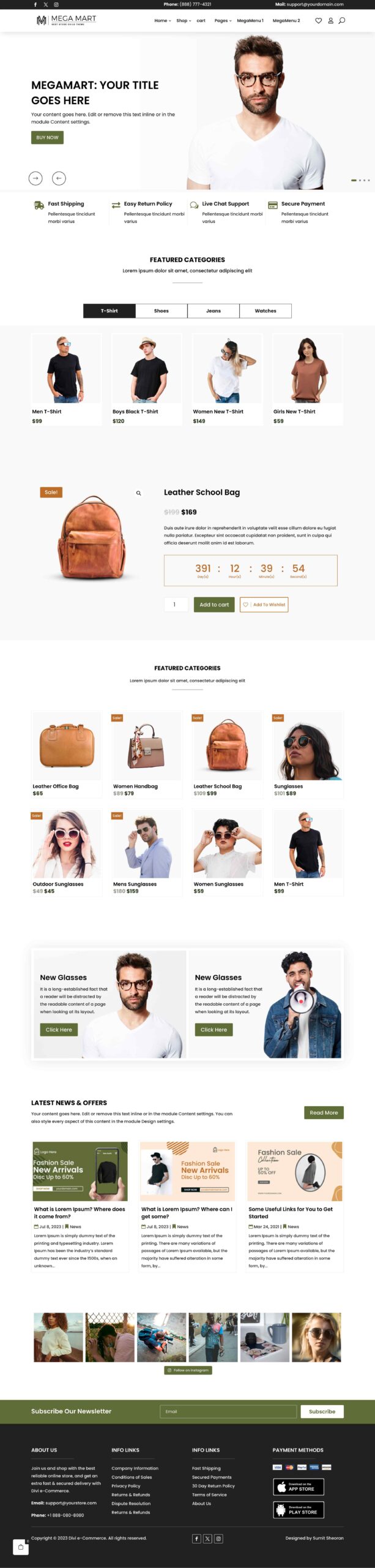Viewport: 375px width, 1568px height.
Task: Click the newsletter Email input field
Action: click(x=228, y=1411)
